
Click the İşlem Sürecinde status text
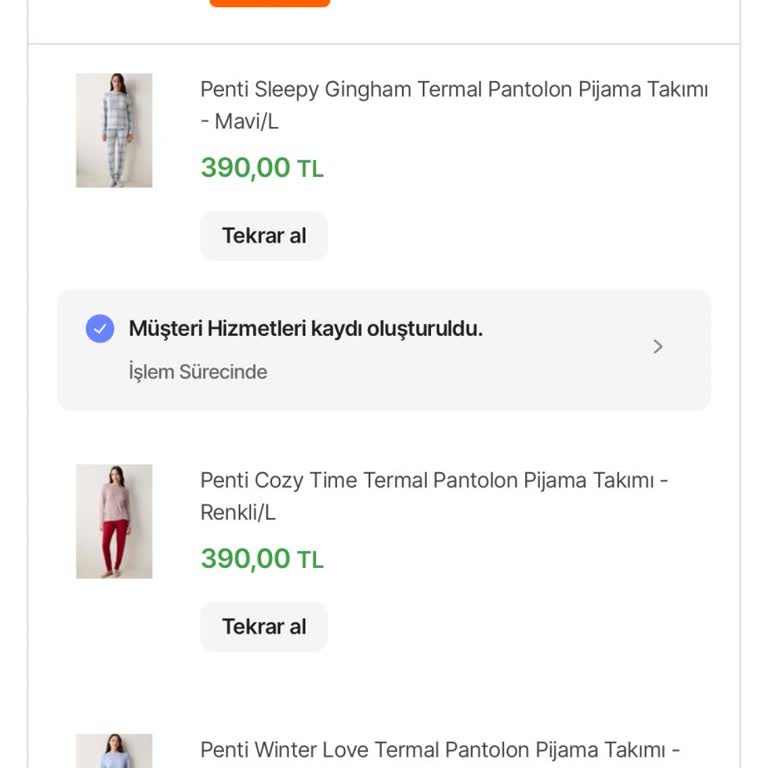pos(198,372)
